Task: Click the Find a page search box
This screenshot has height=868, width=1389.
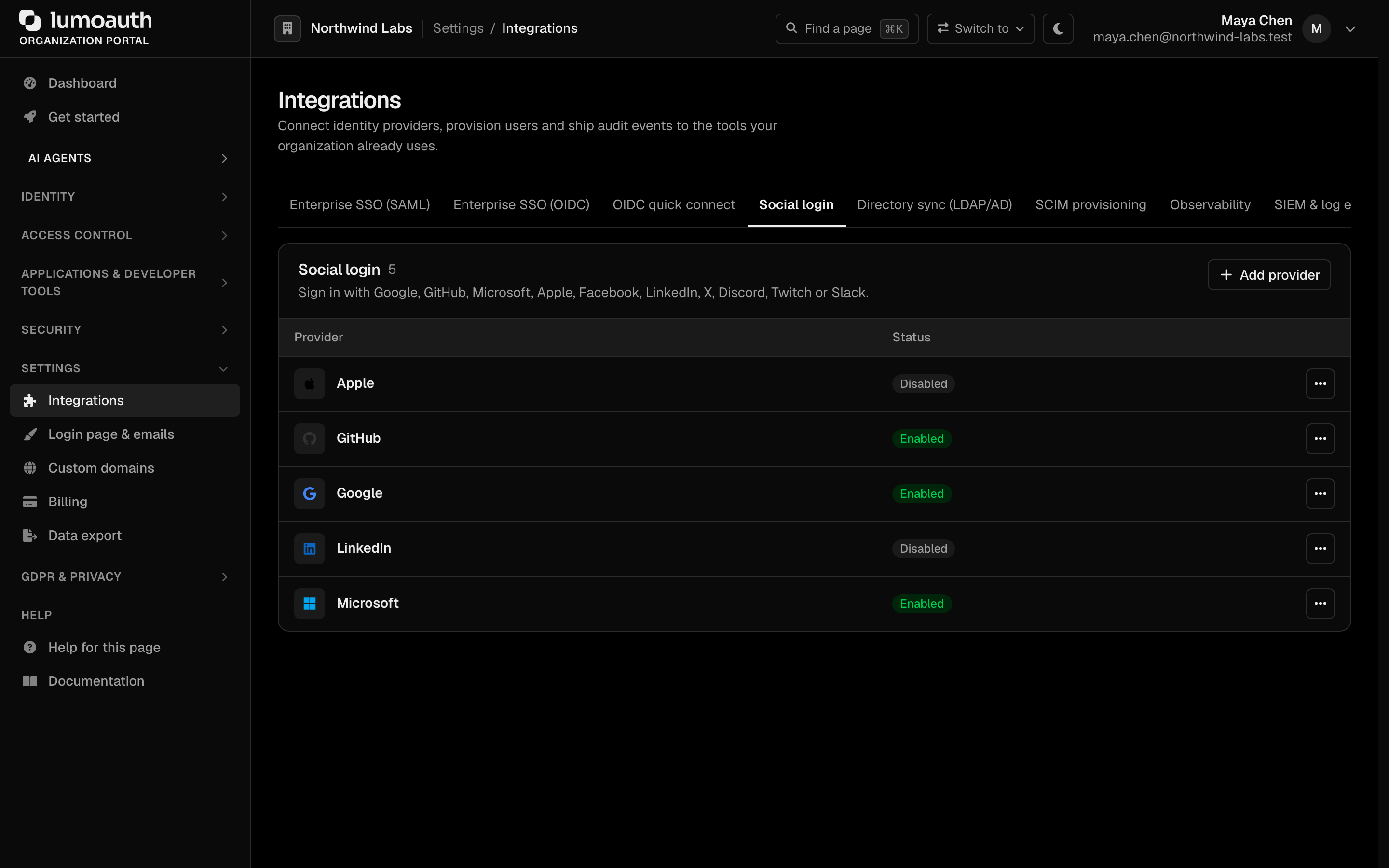Action: 846,29
